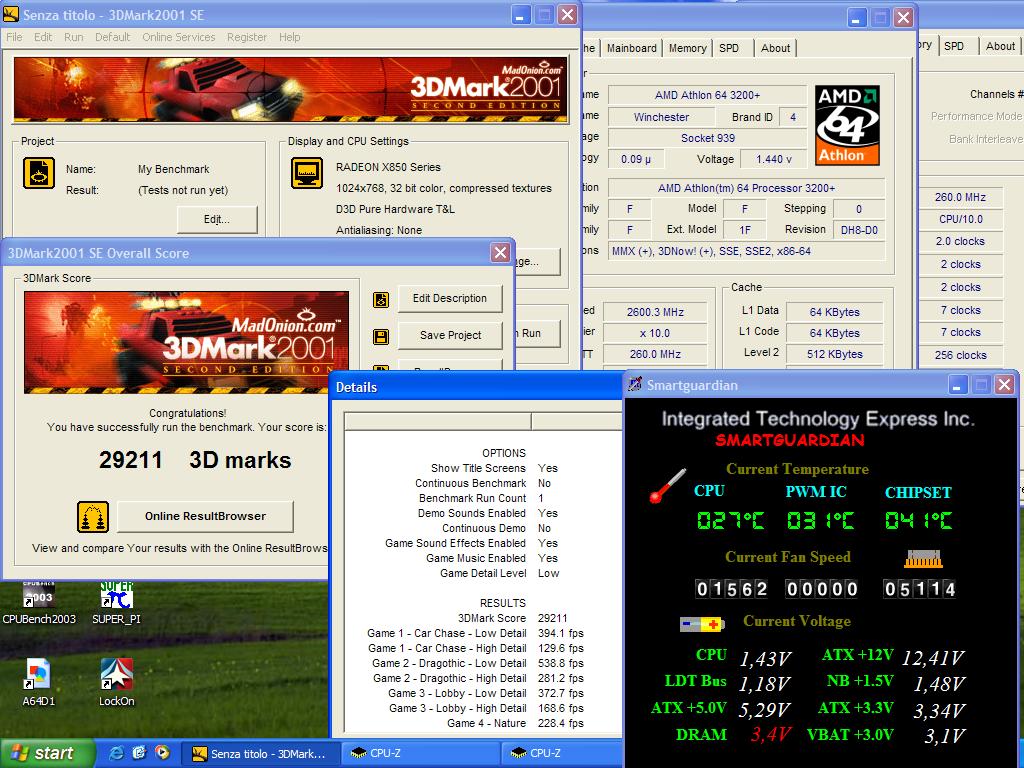Open About tab in rightmost CPU-Z window
This screenshot has width=1024, height=768.
[1000, 46]
